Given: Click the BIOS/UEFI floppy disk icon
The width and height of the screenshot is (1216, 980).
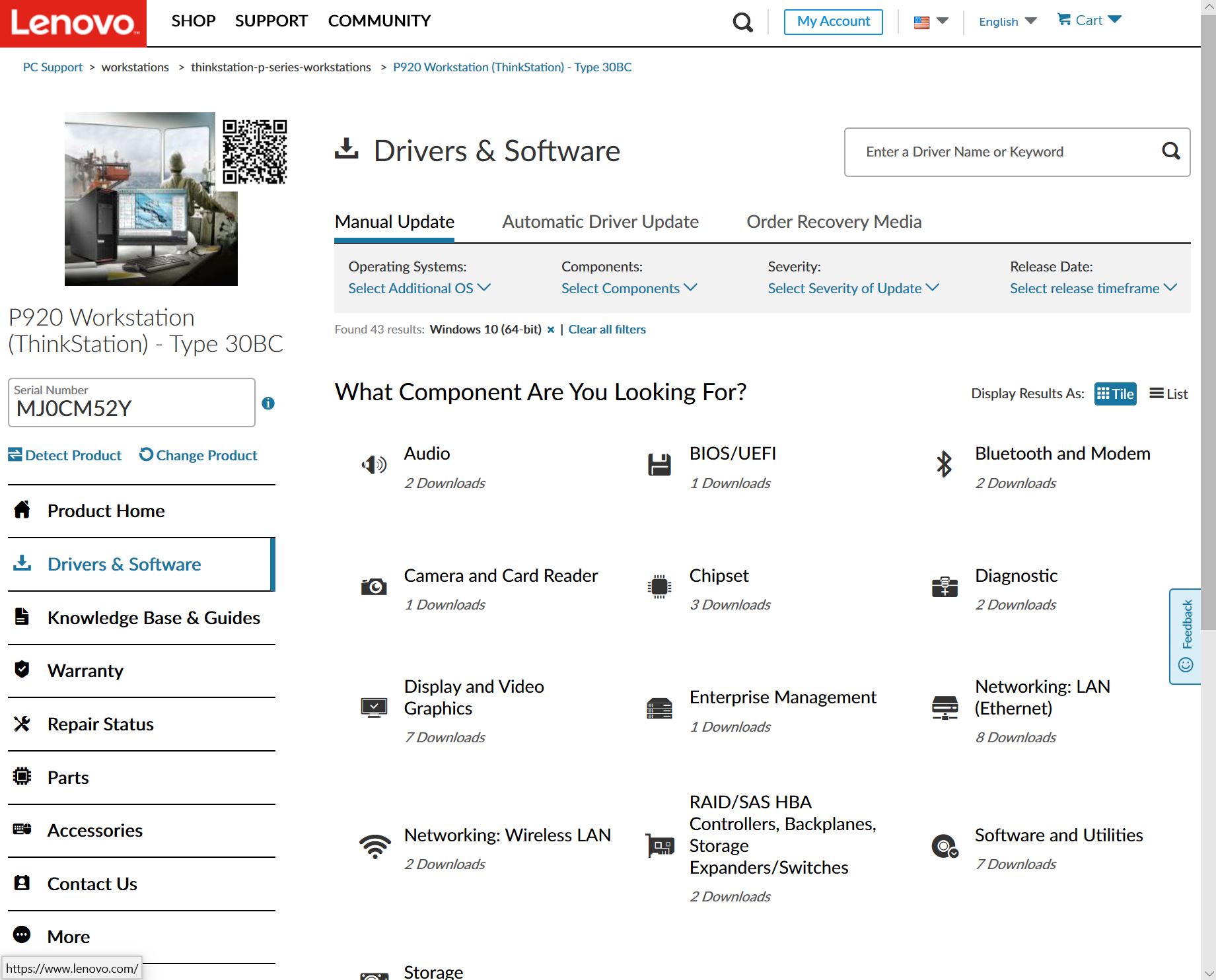Looking at the screenshot, I should (x=659, y=465).
